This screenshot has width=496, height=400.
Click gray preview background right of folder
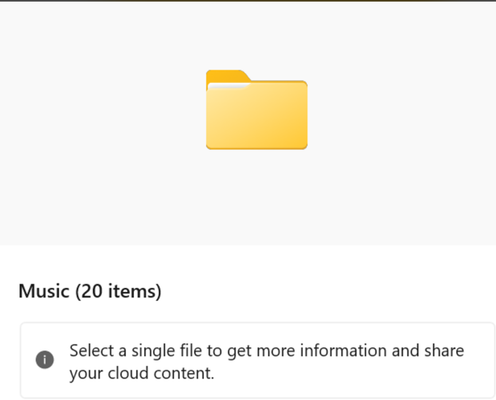(x=402, y=123)
